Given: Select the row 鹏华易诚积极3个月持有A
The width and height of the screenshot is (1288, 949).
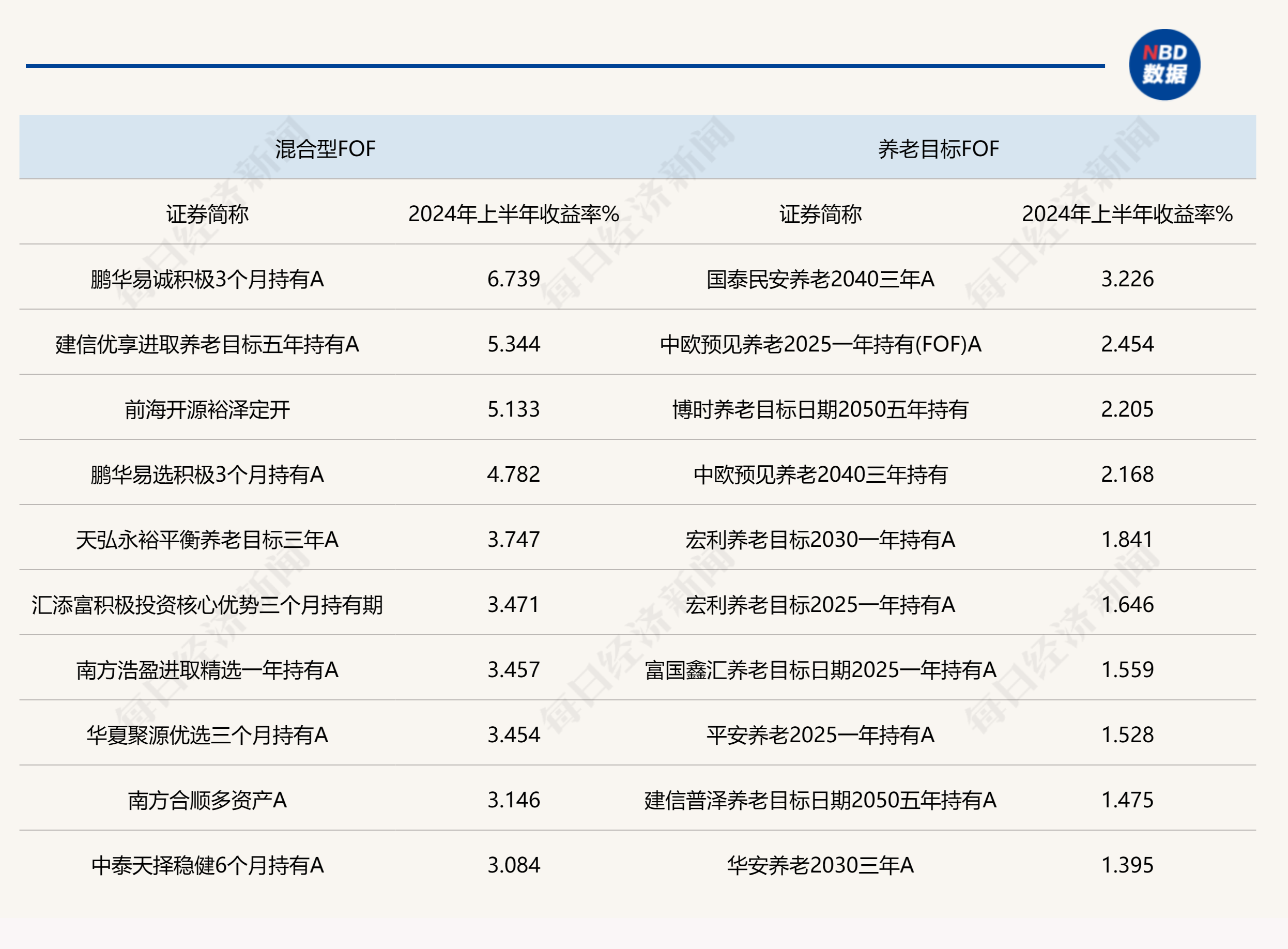Looking at the screenshot, I should (x=207, y=279).
